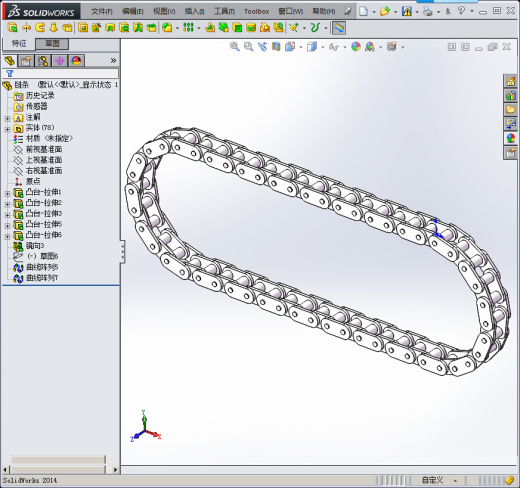Open the 文件(F) menu
This screenshot has width=520, height=488.
click(102, 11)
